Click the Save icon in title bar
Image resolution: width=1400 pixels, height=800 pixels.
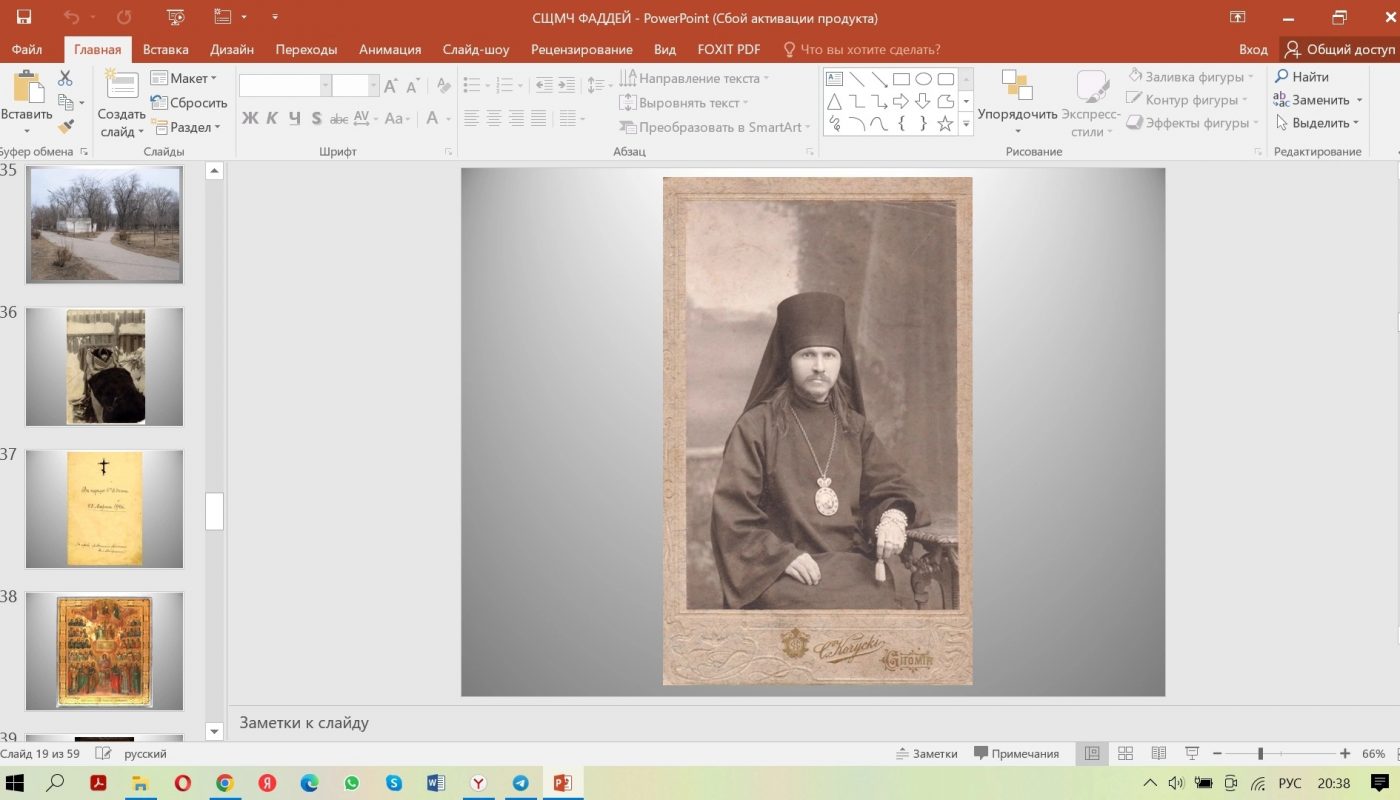[x=23, y=17]
